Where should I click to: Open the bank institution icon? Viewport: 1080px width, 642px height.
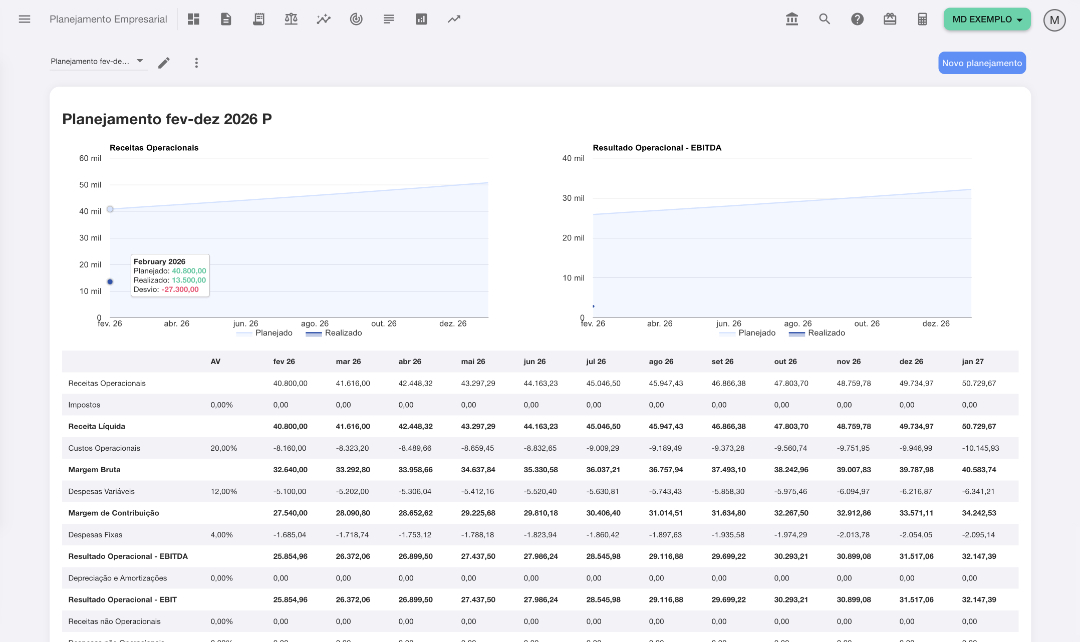792,19
